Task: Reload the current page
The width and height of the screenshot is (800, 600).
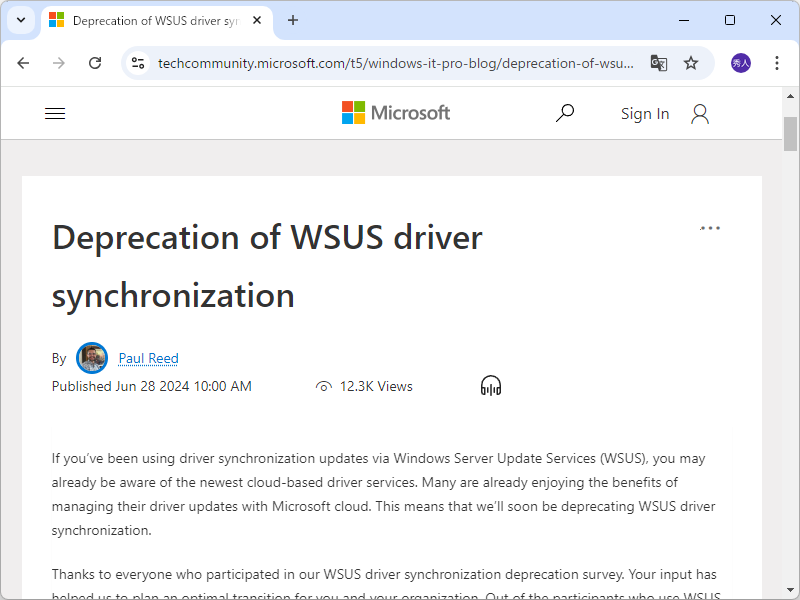Action: (95, 62)
